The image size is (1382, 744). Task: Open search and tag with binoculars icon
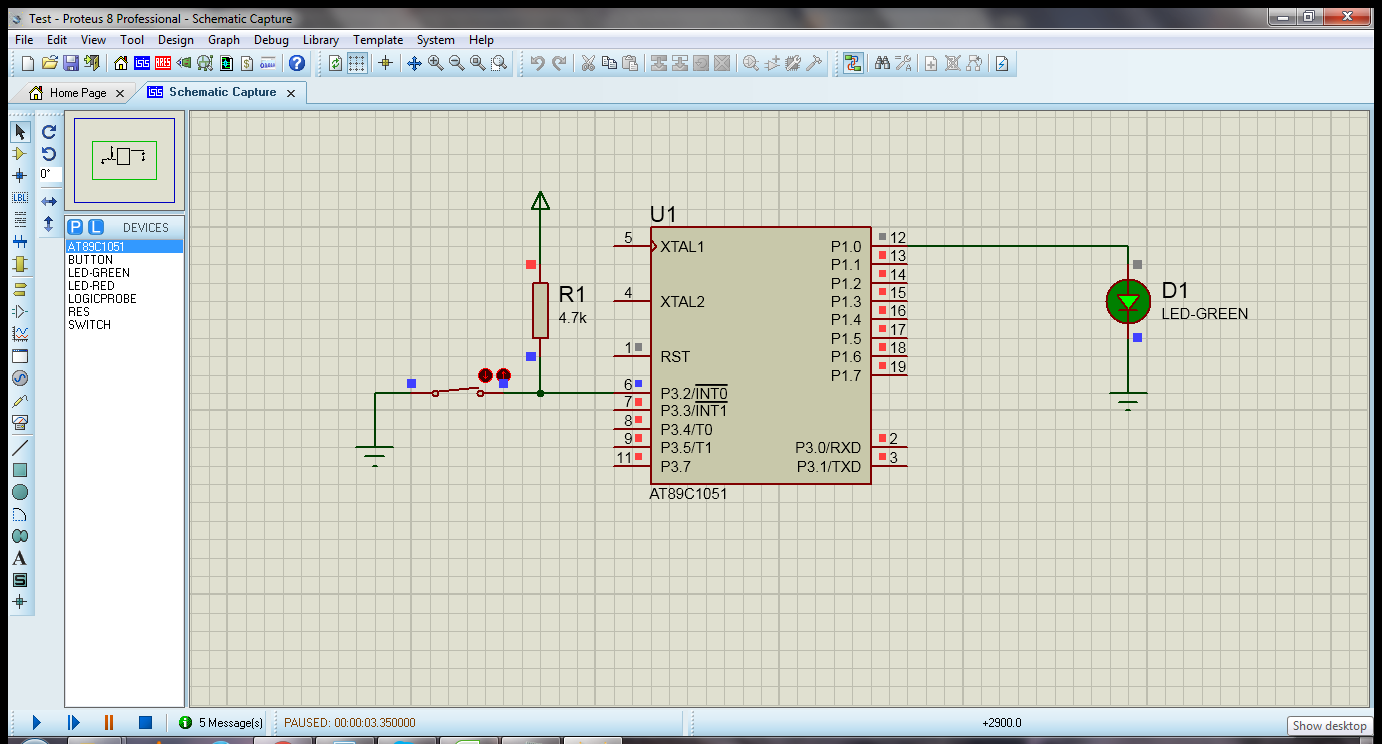tap(882, 63)
